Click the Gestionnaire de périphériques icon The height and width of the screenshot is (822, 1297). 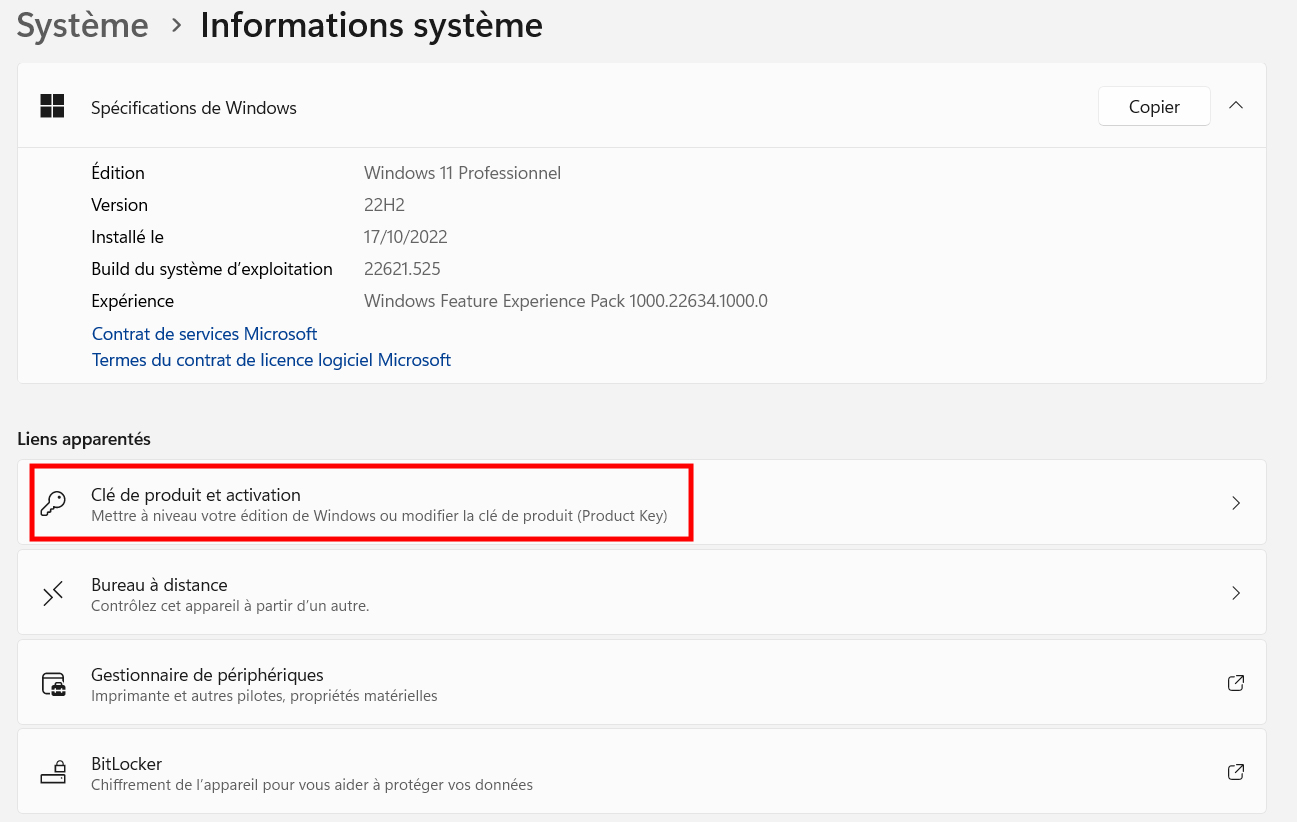pyautogui.click(x=53, y=684)
